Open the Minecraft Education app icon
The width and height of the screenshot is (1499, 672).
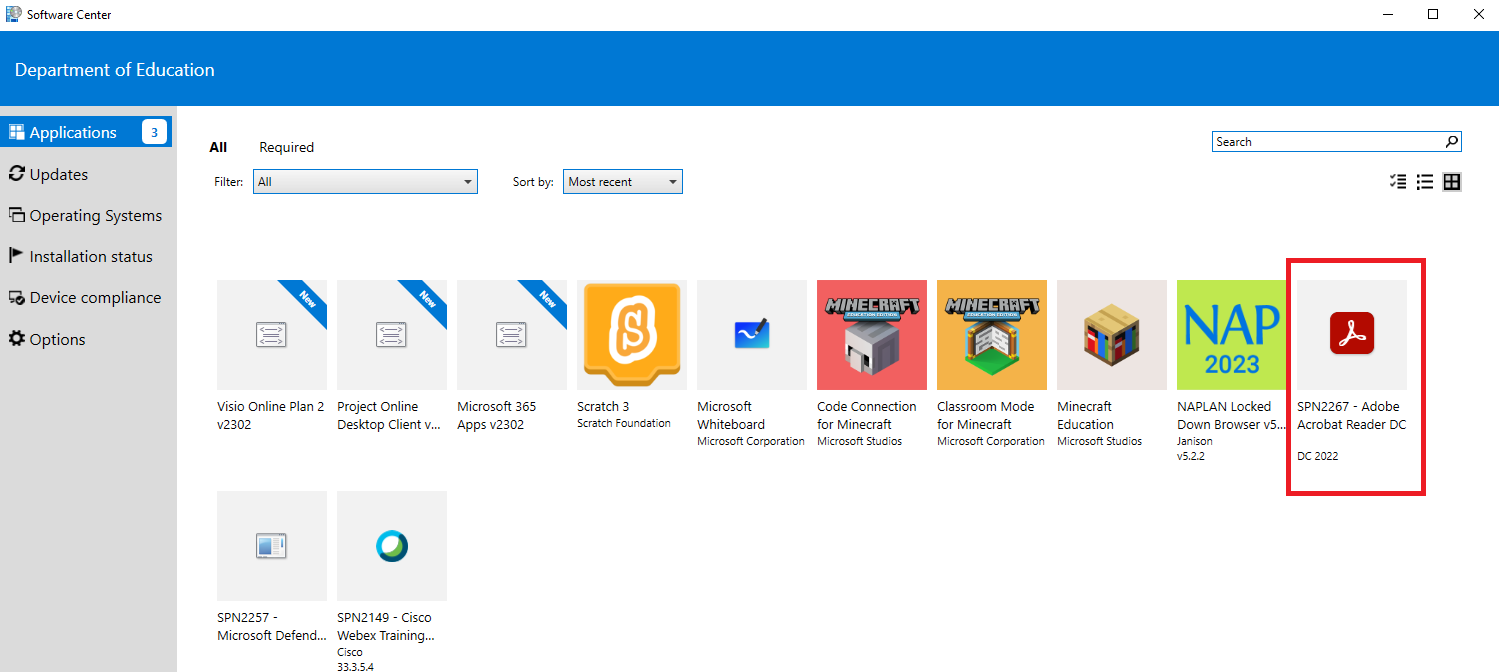coord(1112,335)
